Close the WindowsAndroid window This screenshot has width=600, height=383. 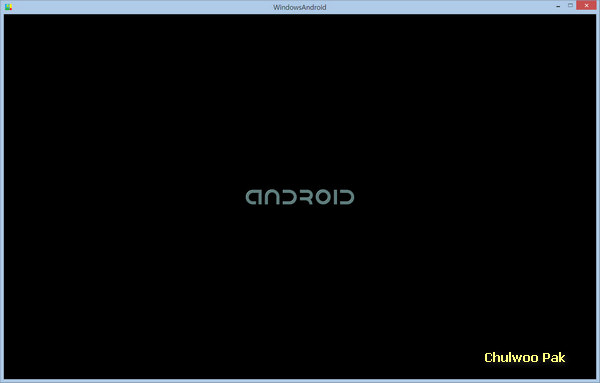[x=587, y=5]
